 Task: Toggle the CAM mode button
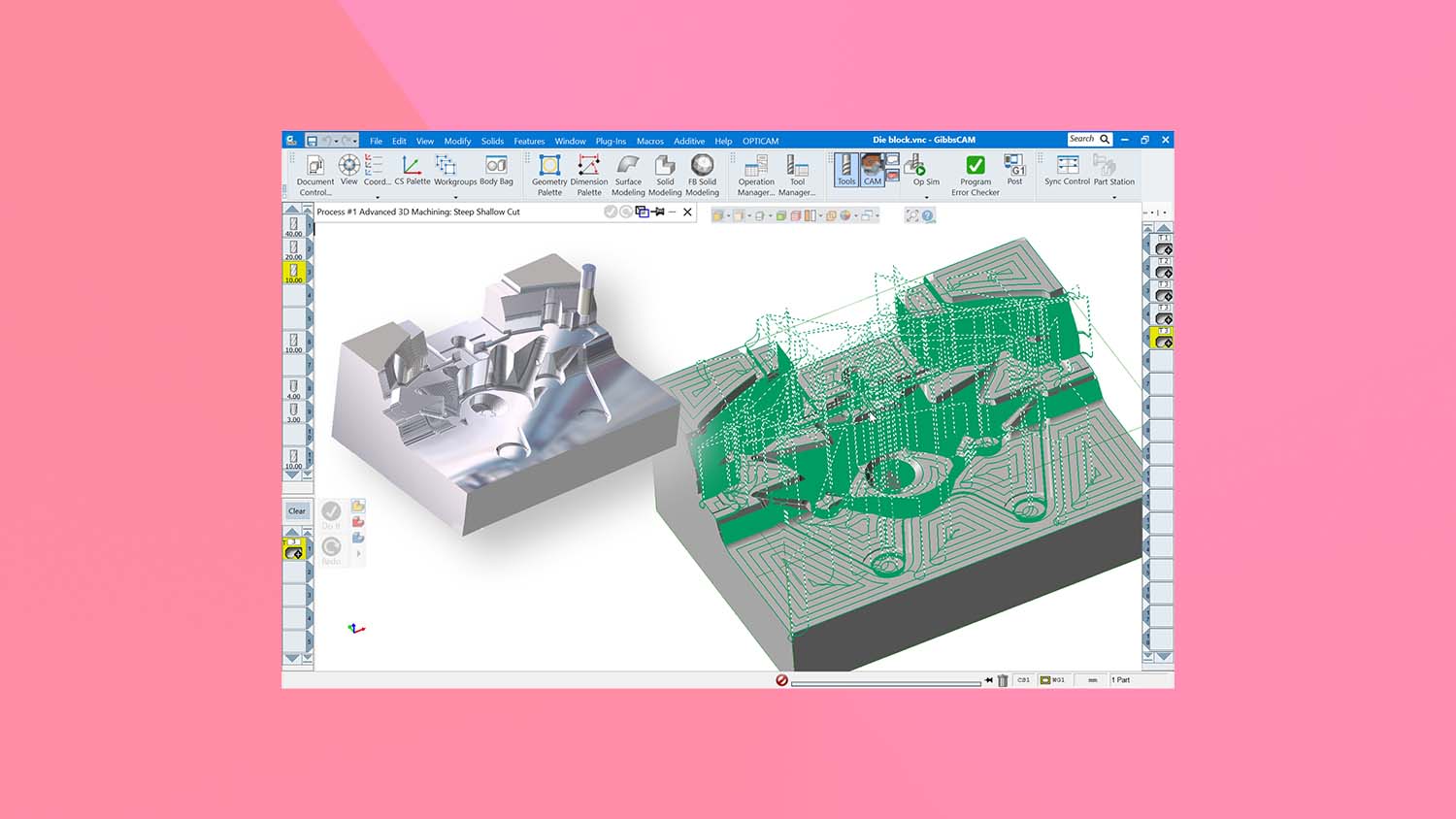click(x=873, y=173)
